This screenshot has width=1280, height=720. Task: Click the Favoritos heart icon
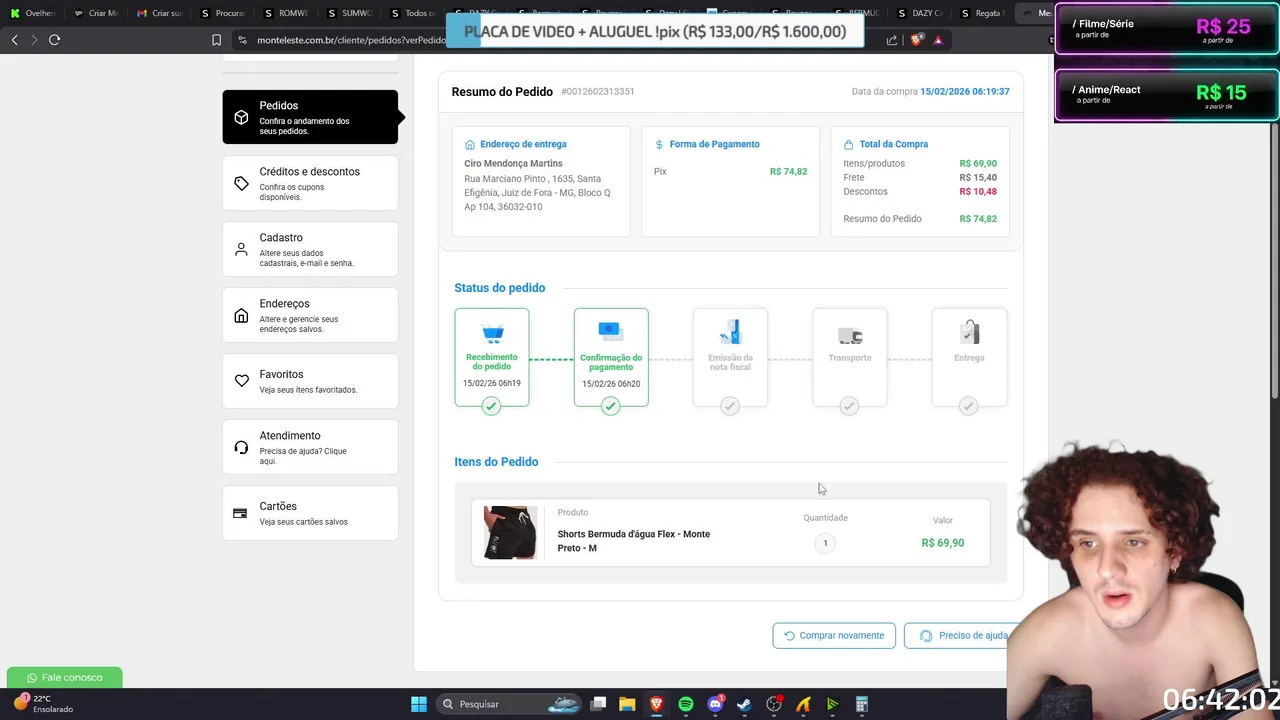[x=241, y=381]
